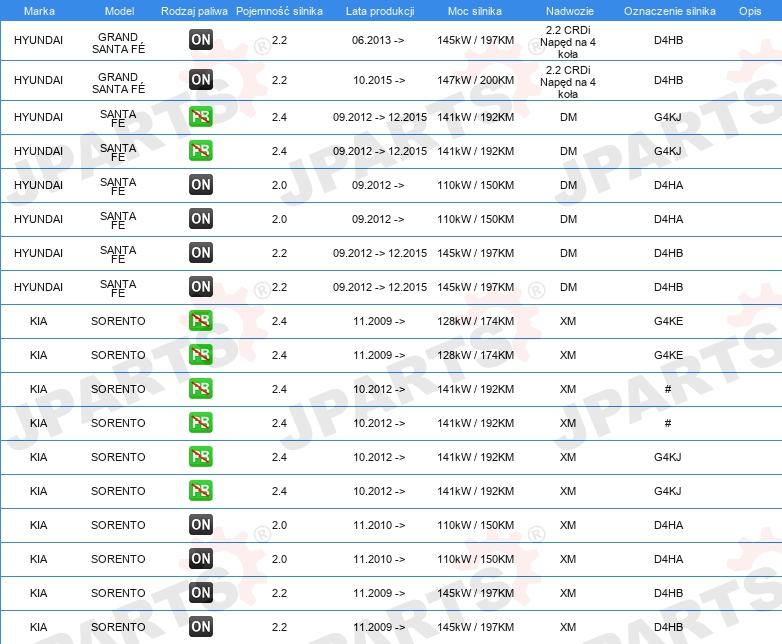Click ON icon in lower Hyundai Santa Fe D4HA row

pos(201,218)
